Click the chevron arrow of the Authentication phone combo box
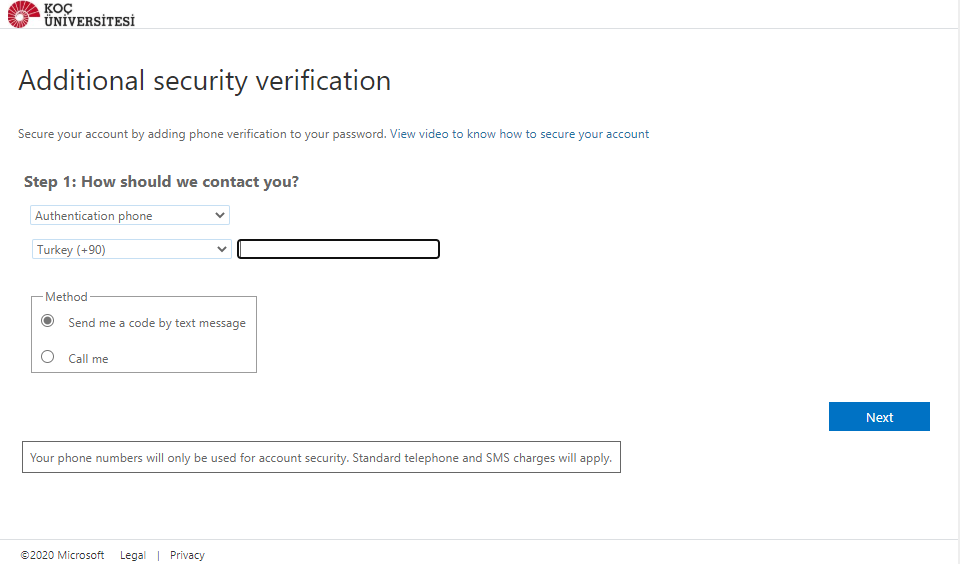Image resolution: width=960 pixels, height=564 pixels. [220, 215]
